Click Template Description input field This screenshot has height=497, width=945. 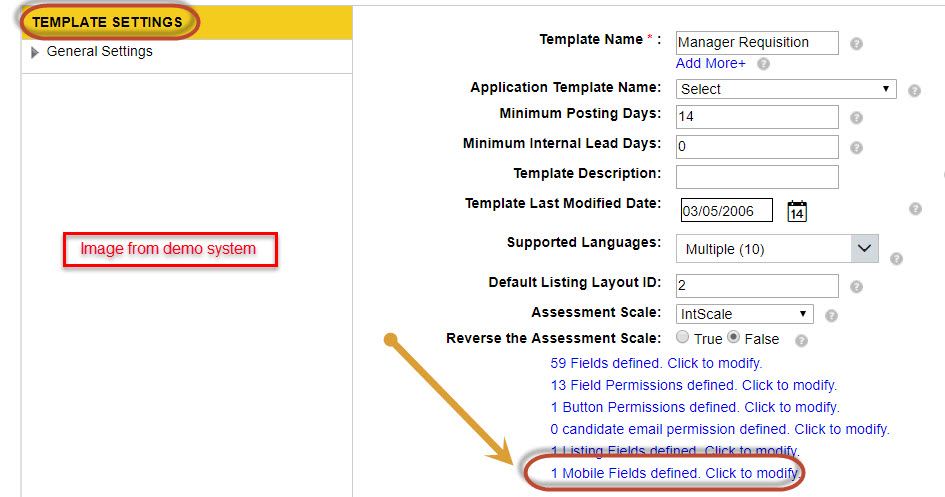757,177
